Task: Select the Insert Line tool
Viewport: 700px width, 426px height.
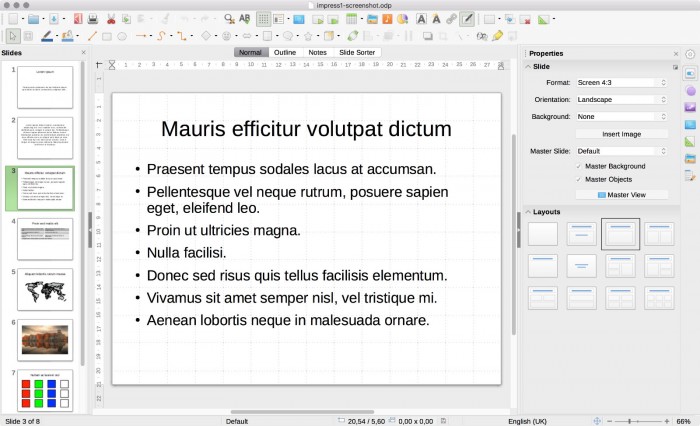Action: pyautogui.click(x=92, y=36)
